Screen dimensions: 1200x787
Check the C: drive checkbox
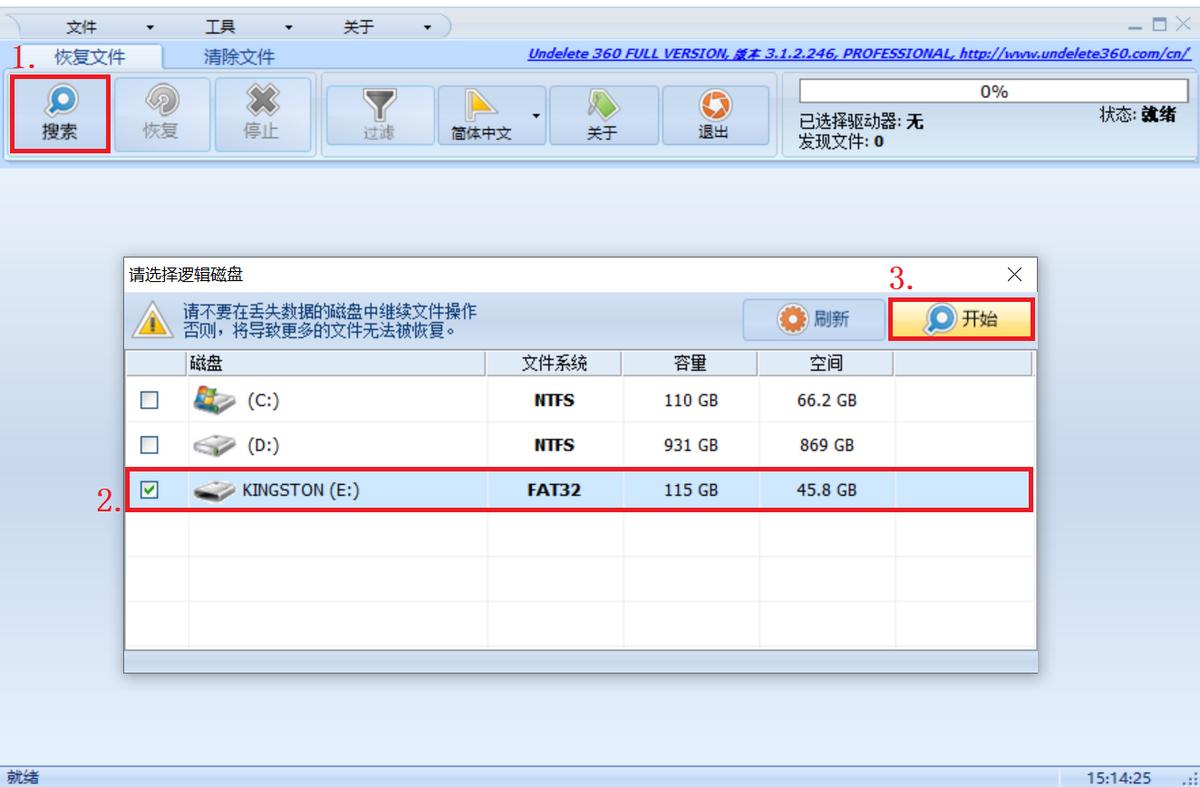[x=149, y=400]
